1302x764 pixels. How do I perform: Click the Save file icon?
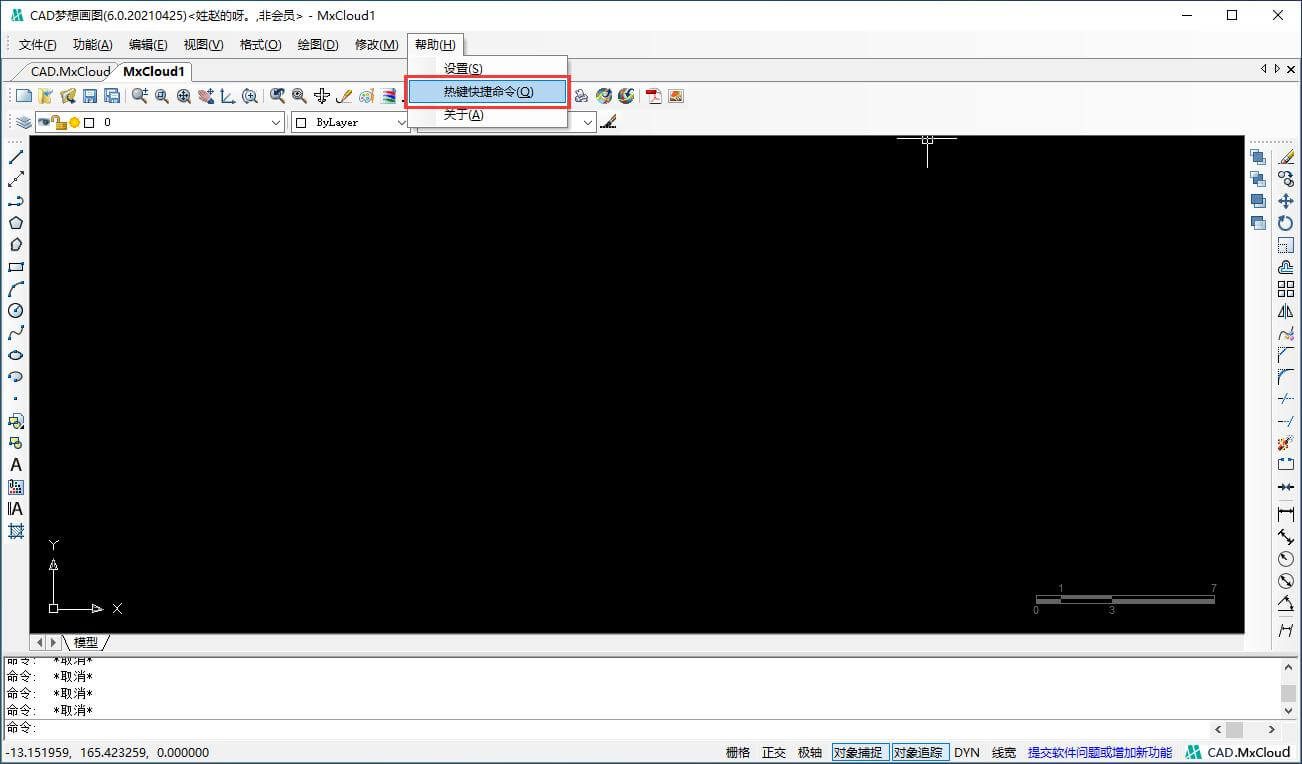pos(90,96)
